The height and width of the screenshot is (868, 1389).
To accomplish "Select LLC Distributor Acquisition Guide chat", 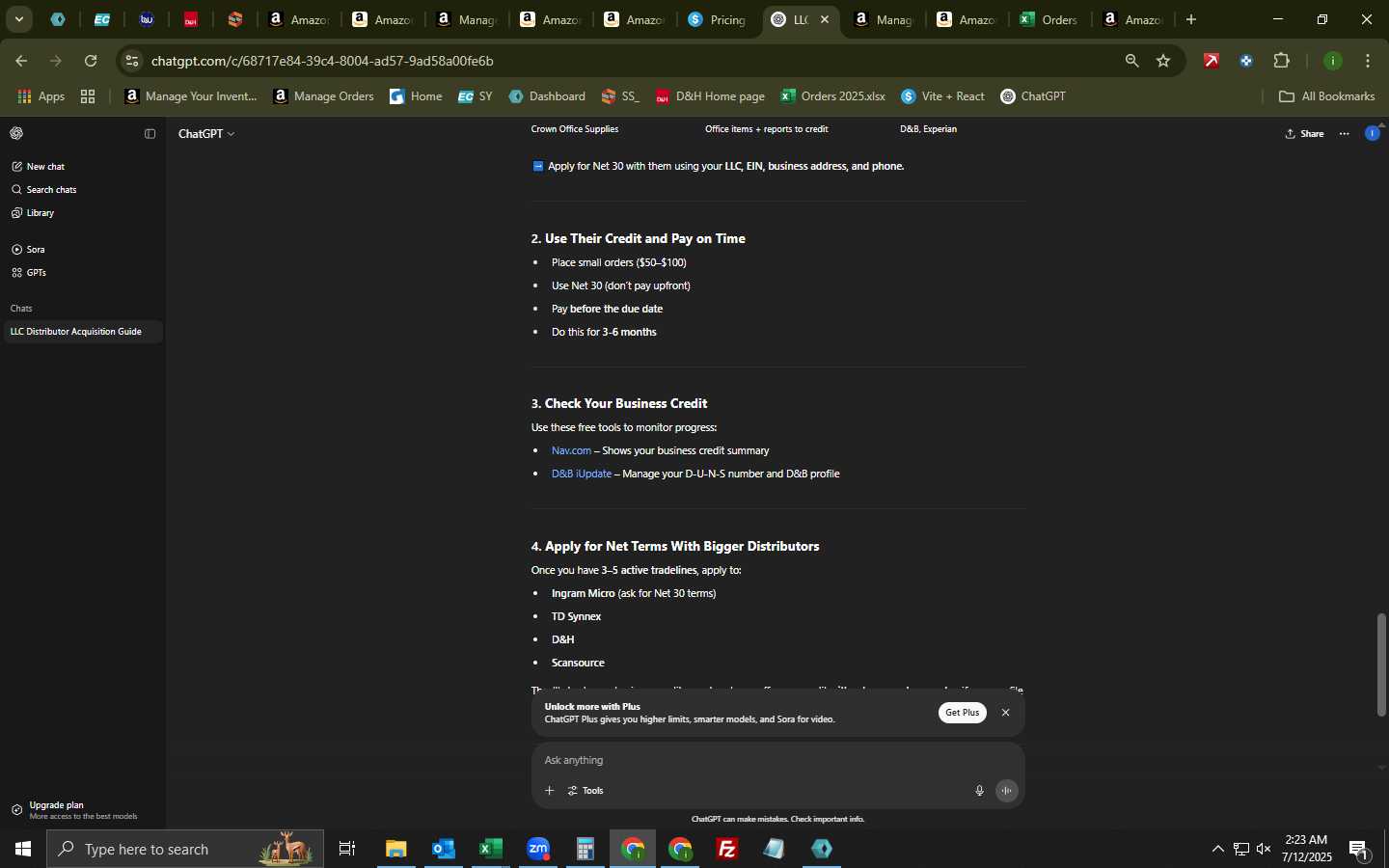I will tap(81, 332).
